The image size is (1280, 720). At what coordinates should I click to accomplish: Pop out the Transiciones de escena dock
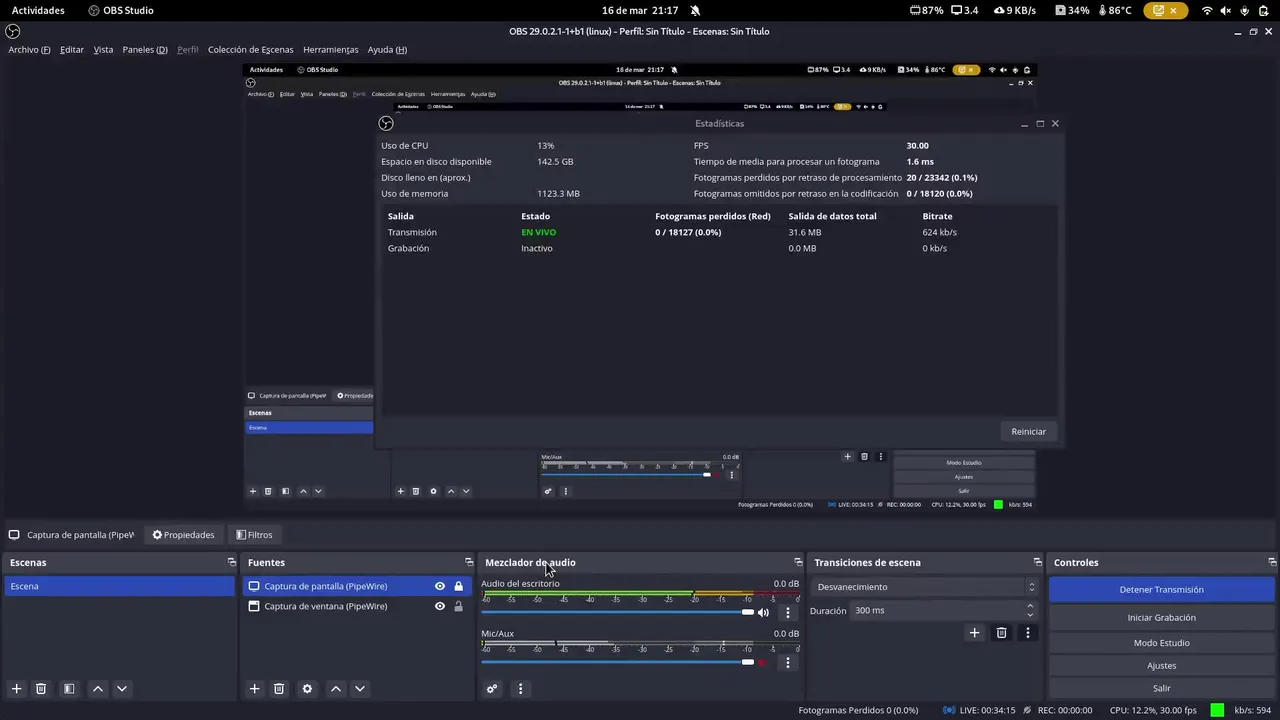(1037, 562)
